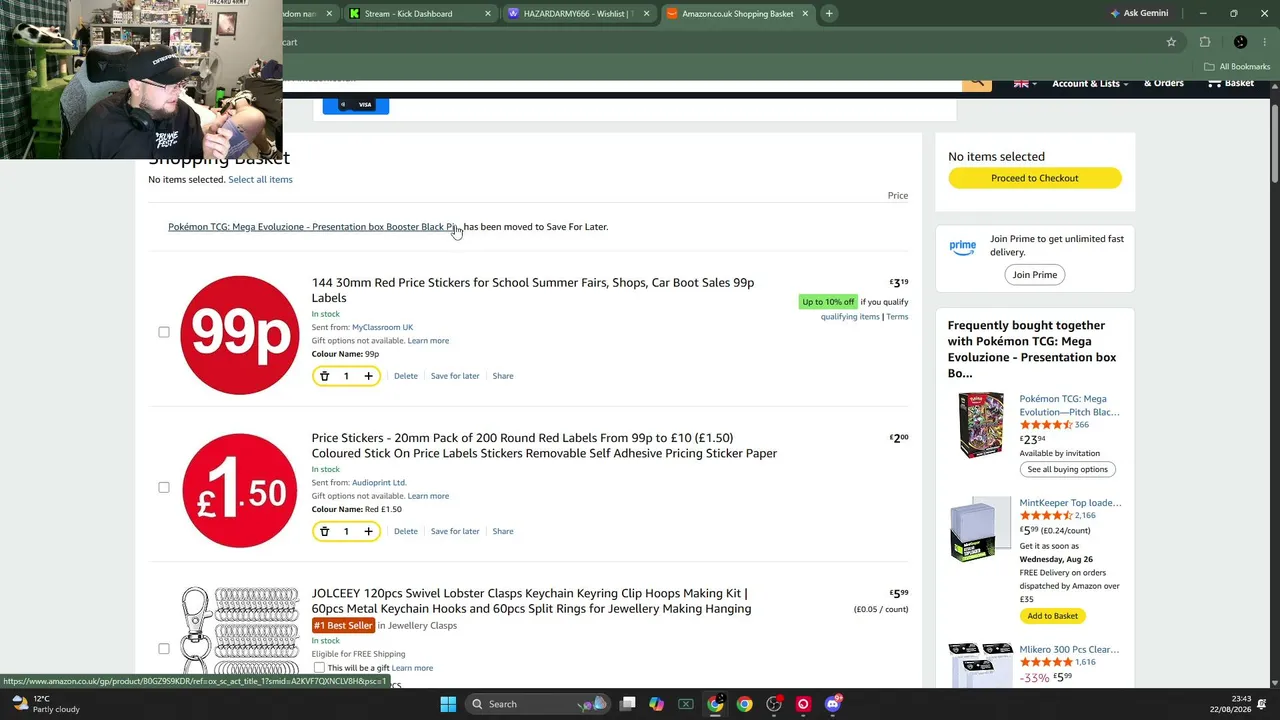Screen dimensions: 1280x720
Task: Open the Chrome profile avatar
Action: coord(1240,42)
